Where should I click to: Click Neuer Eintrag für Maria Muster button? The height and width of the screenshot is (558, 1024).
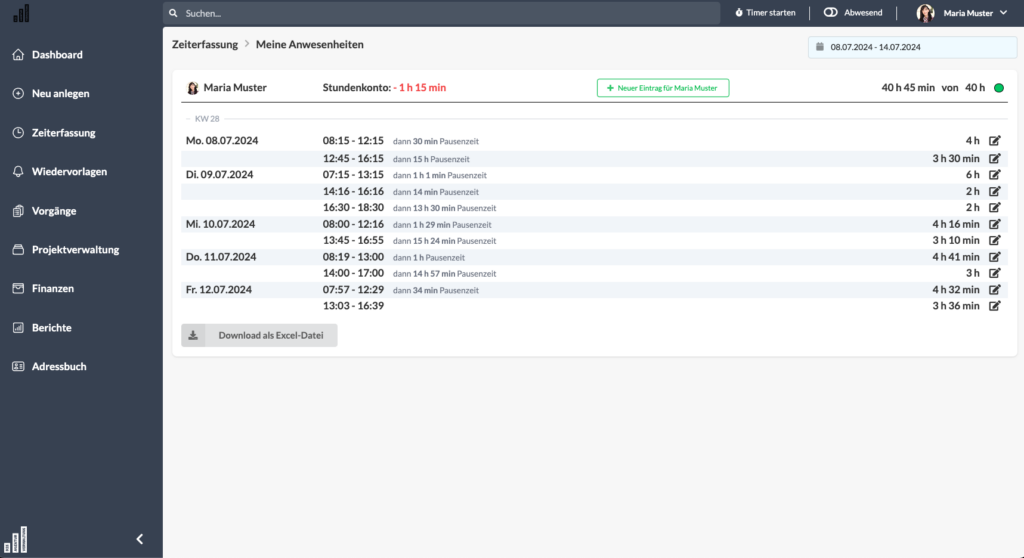tap(663, 88)
